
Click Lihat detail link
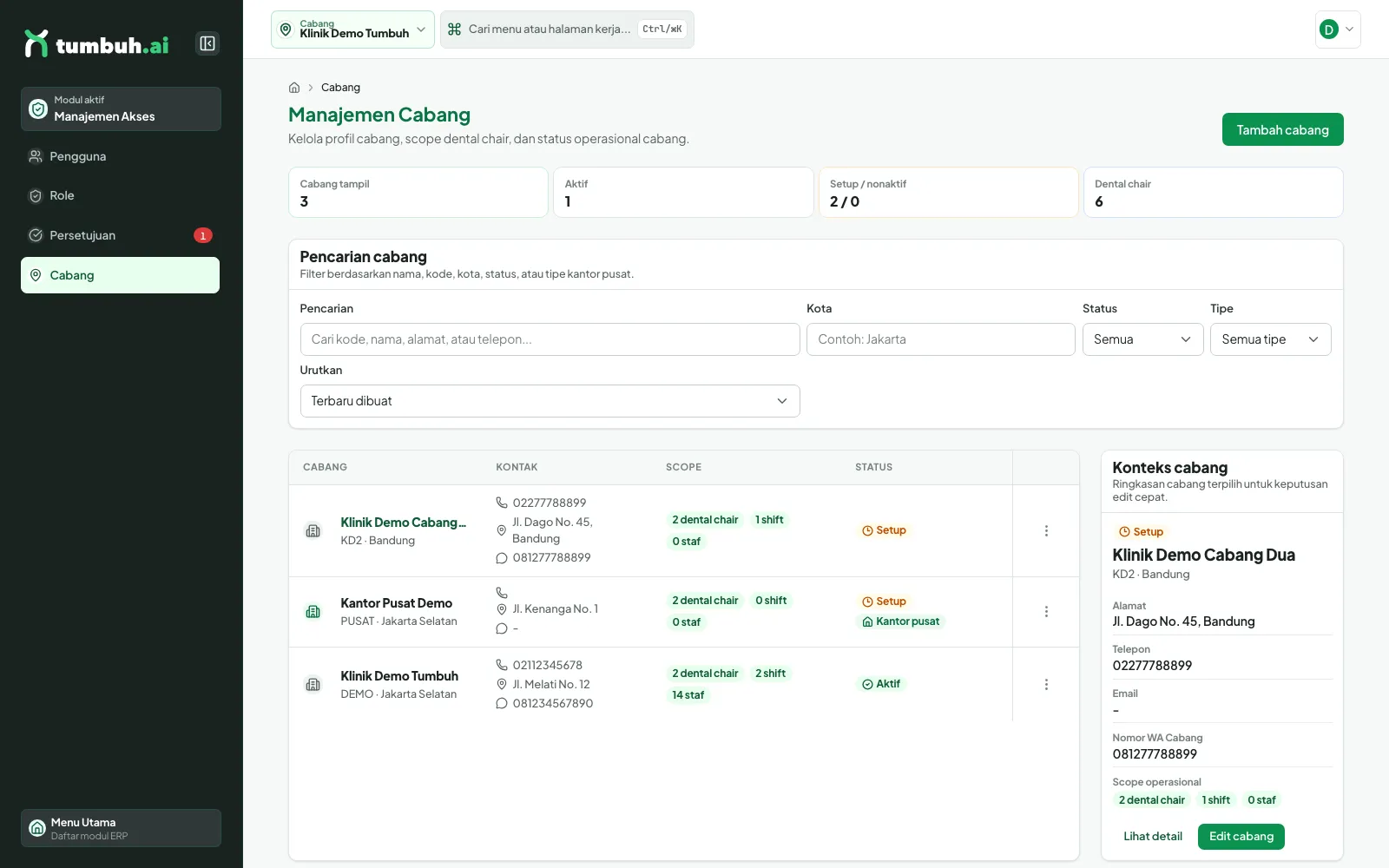tap(1152, 837)
